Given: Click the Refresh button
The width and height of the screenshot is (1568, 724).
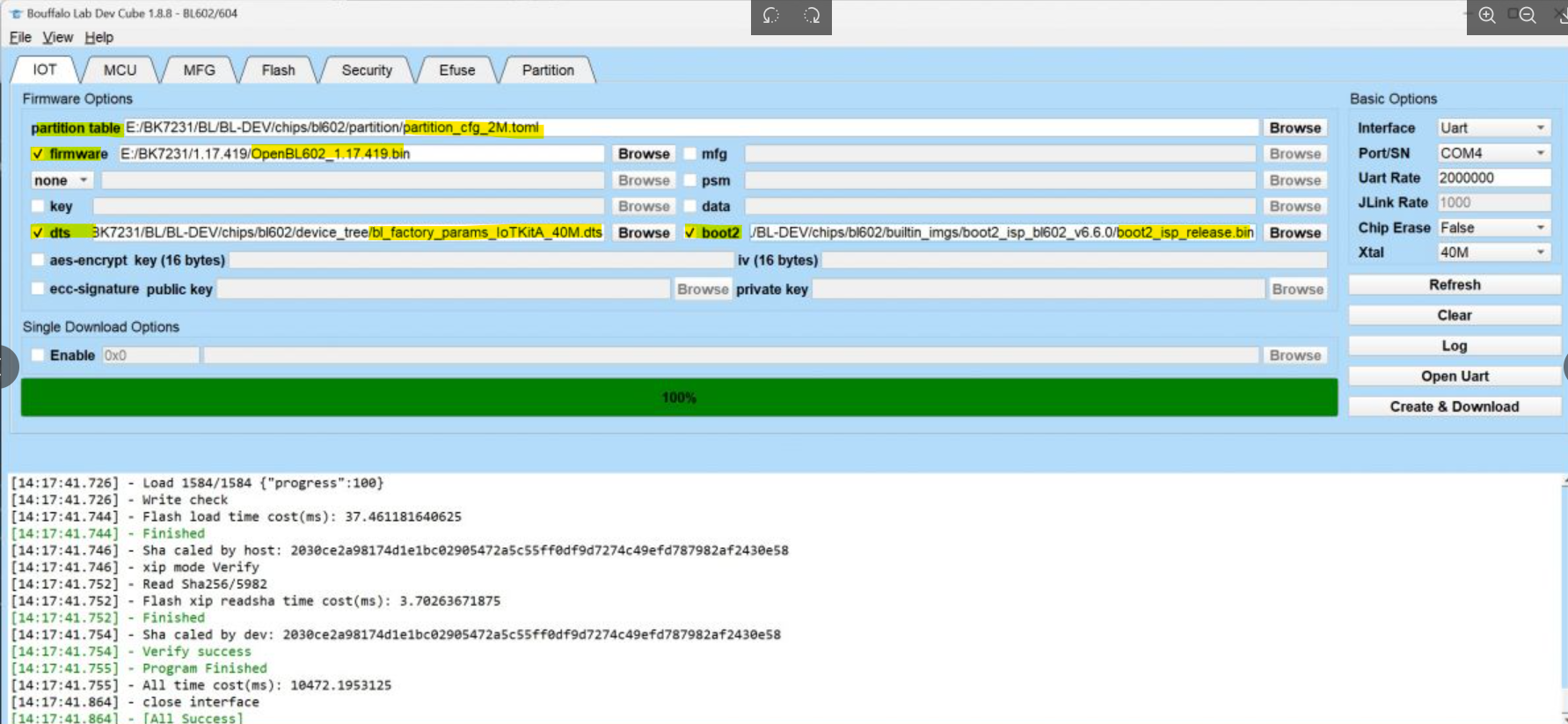Looking at the screenshot, I should pyautogui.click(x=1455, y=285).
